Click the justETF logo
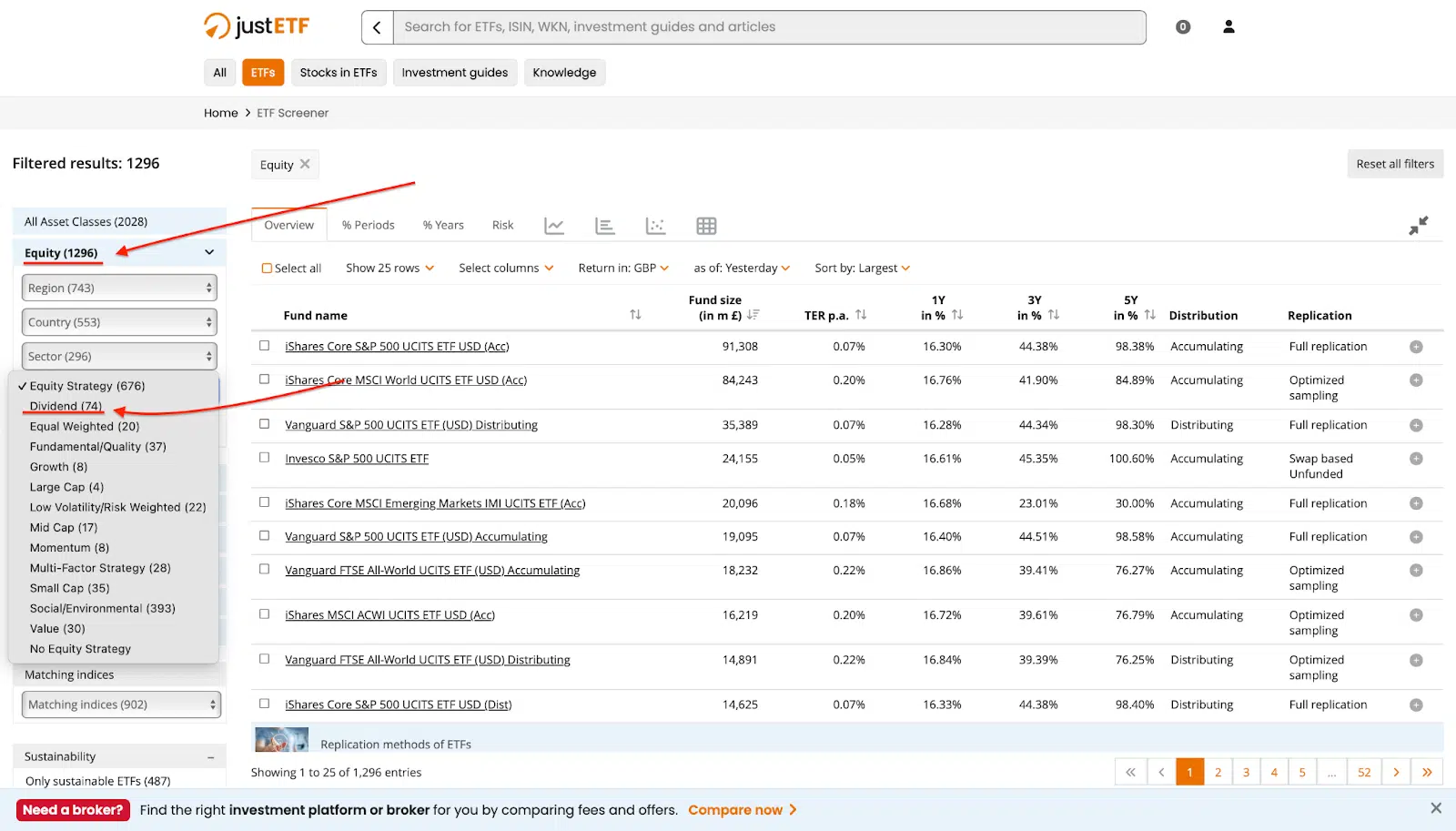This screenshot has height=831, width=1456. click(257, 26)
